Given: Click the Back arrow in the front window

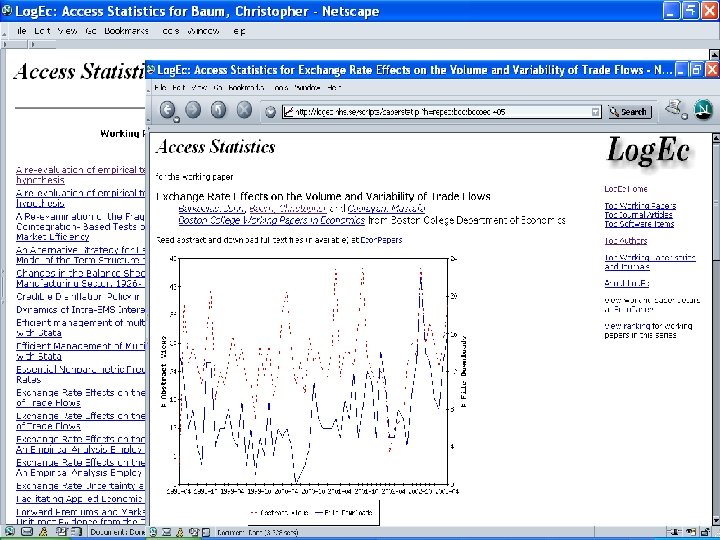Looking at the screenshot, I should 168,110.
